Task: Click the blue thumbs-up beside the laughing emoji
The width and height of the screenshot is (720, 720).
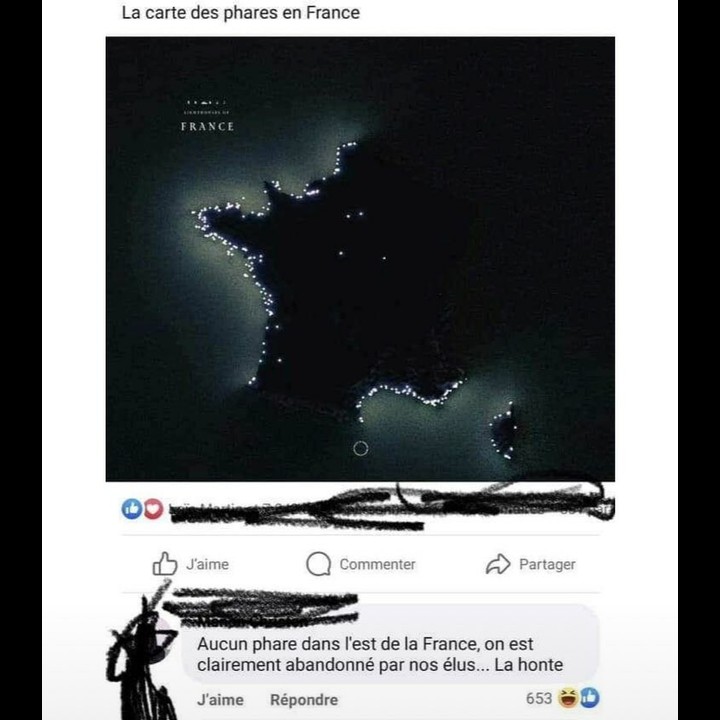Action: tap(590, 698)
